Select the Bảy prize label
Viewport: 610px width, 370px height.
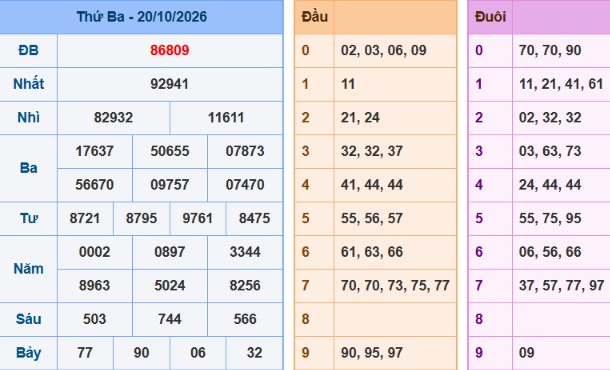point(28,353)
